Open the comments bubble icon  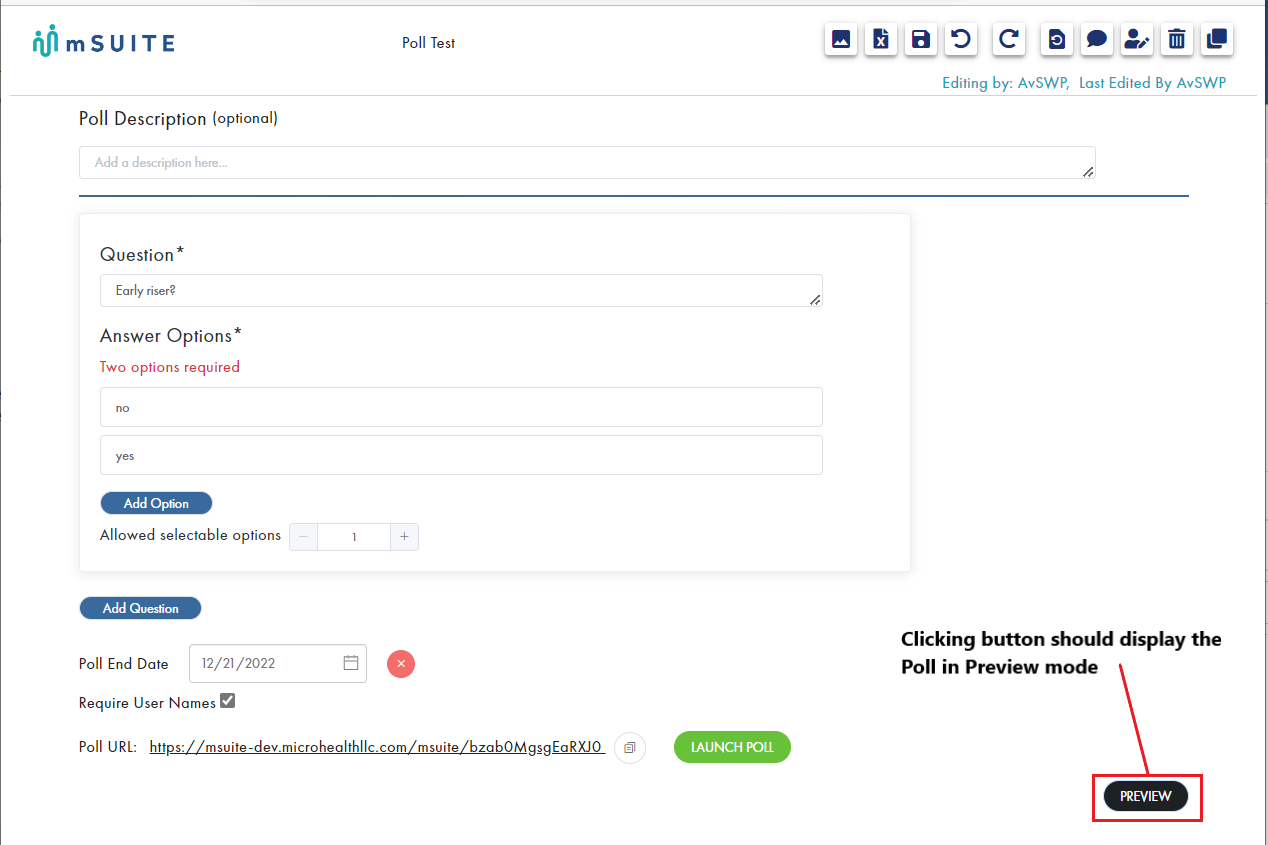click(1097, 39)
